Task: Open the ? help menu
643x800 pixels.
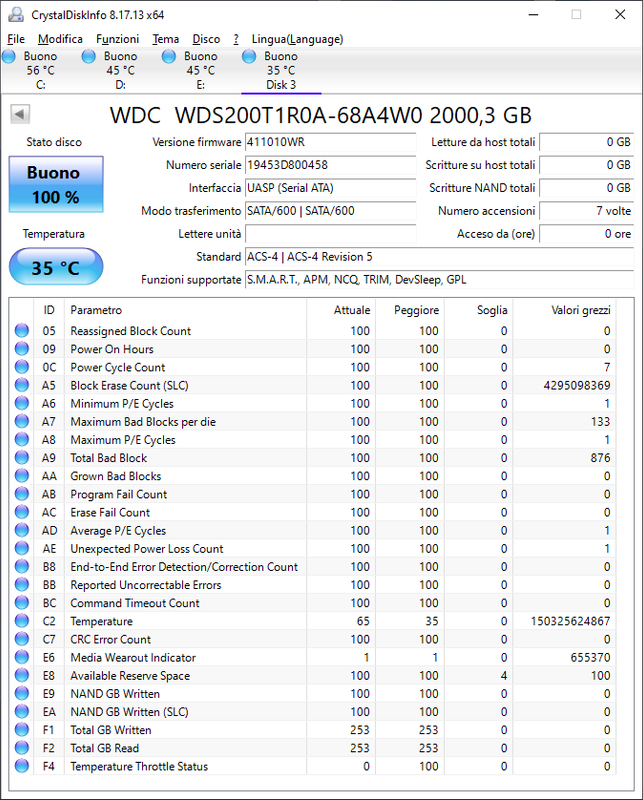Action: [236, 39]
